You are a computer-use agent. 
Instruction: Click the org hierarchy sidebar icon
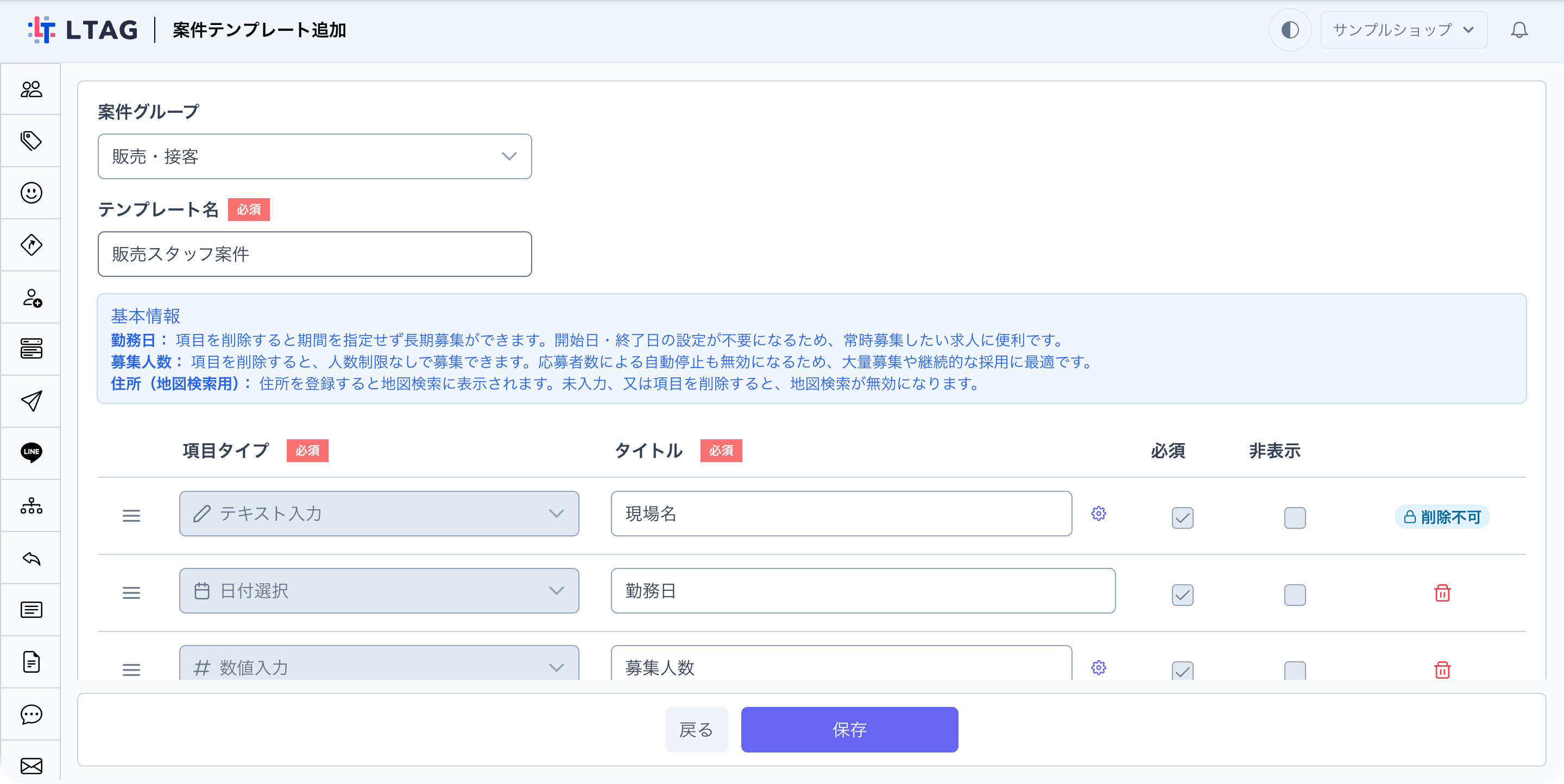click(31, 505)
